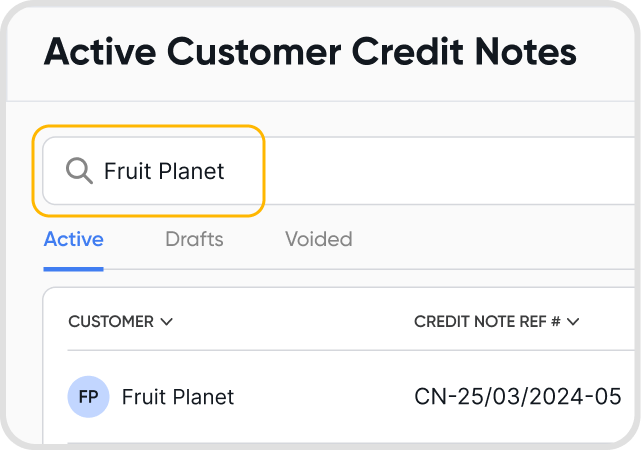641x450 pixels.
Task: Open the Fruit Planet customer row name
Action: pos(178,397)
